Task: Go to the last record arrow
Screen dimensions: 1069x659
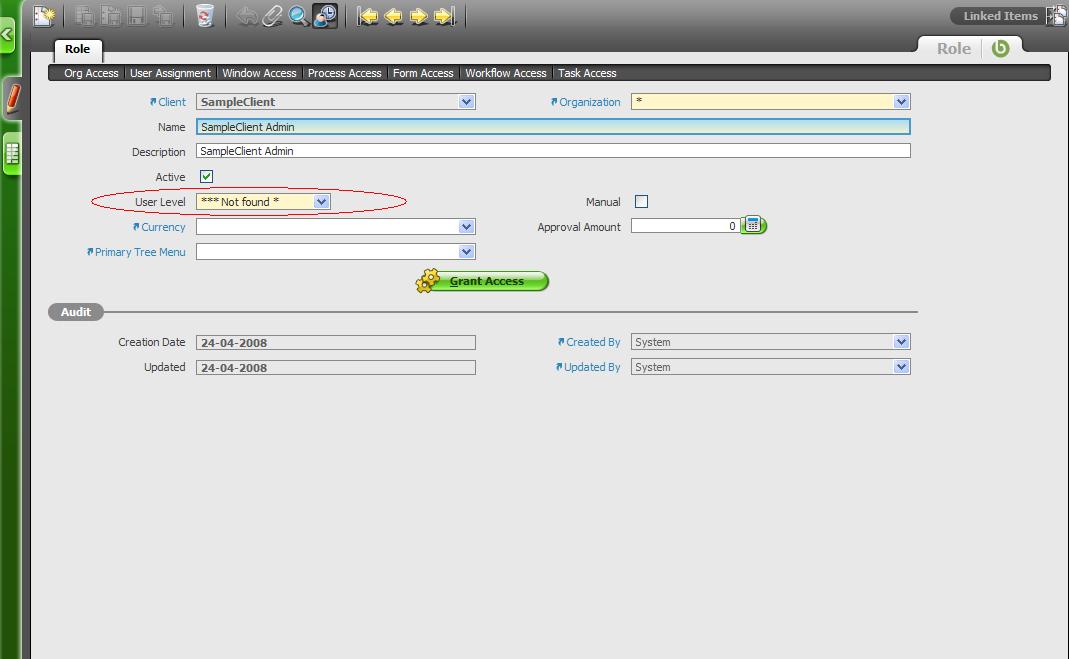Action: coord(446,15)
